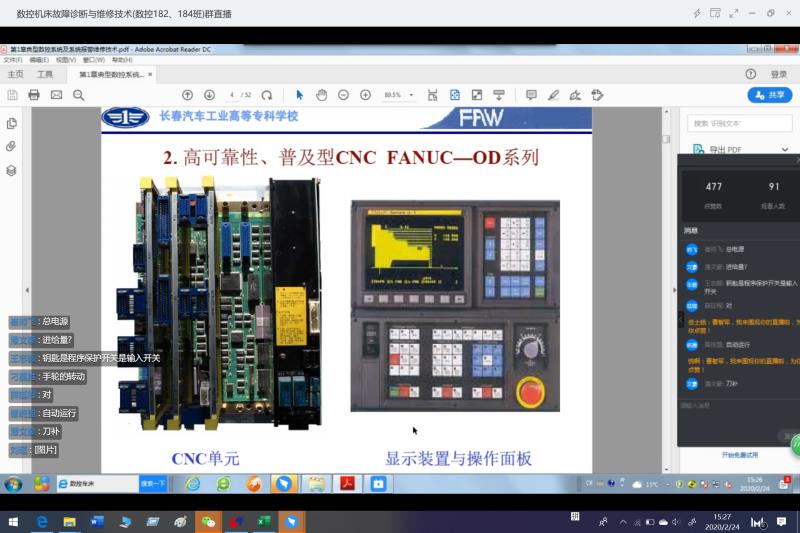Click the help question mark icon

[x=750, y=74]
